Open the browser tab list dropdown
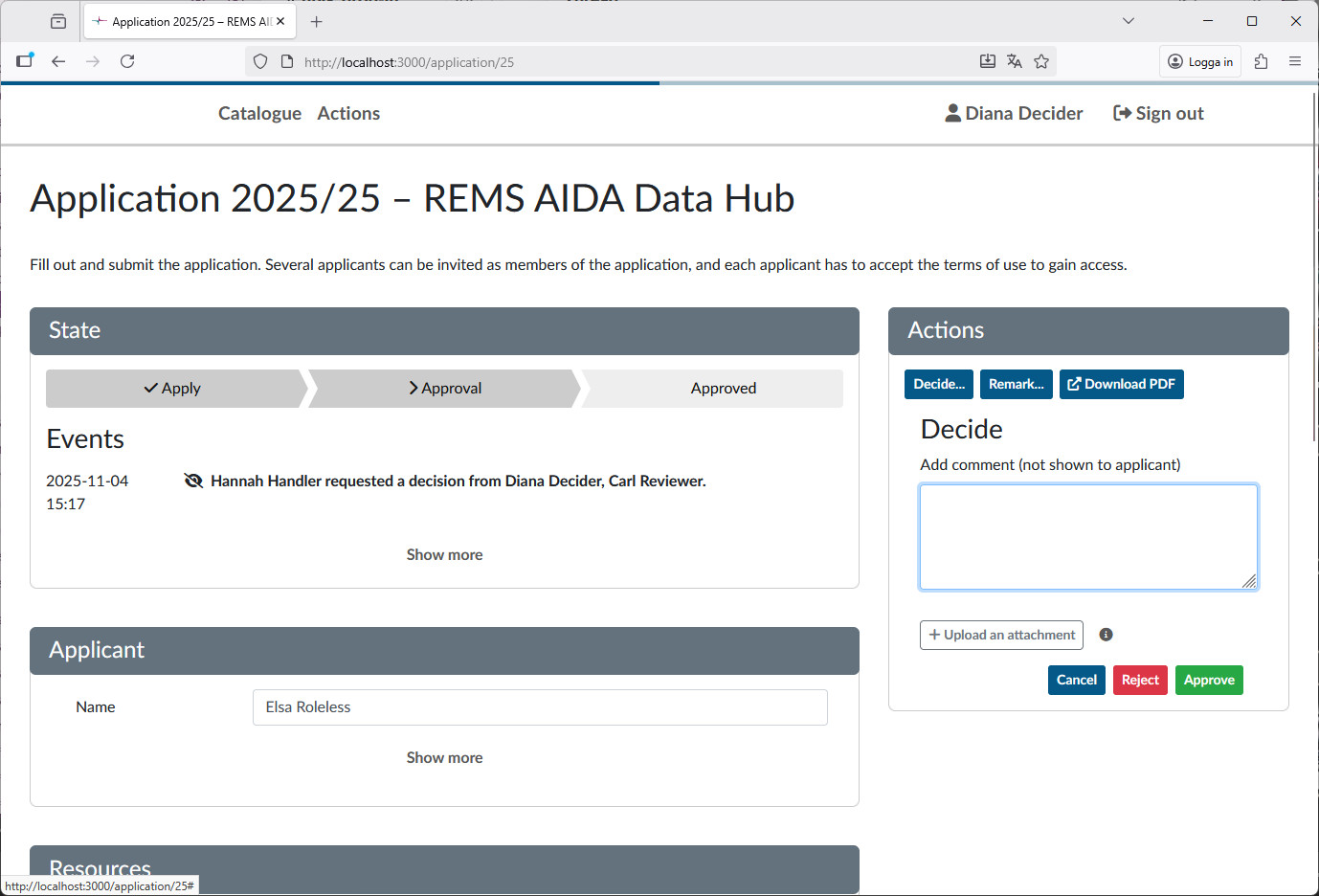 coord(1129,20)
